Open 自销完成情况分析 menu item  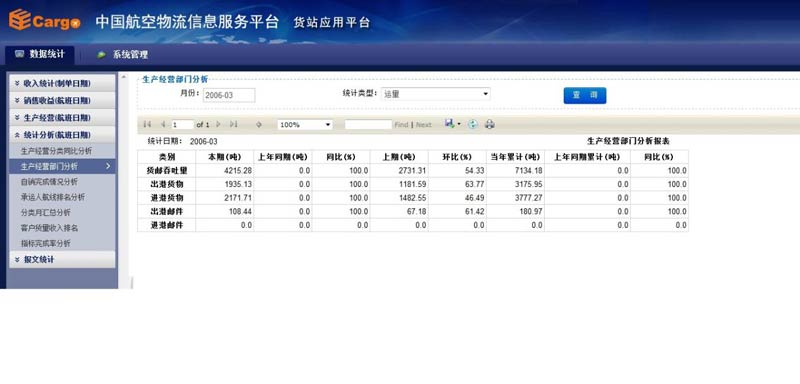click(49, 182)
